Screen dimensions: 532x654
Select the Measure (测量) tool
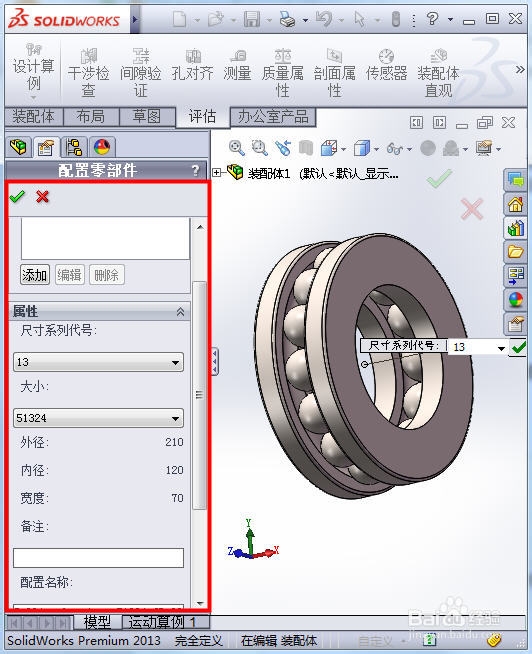click(x=237, y=65)
